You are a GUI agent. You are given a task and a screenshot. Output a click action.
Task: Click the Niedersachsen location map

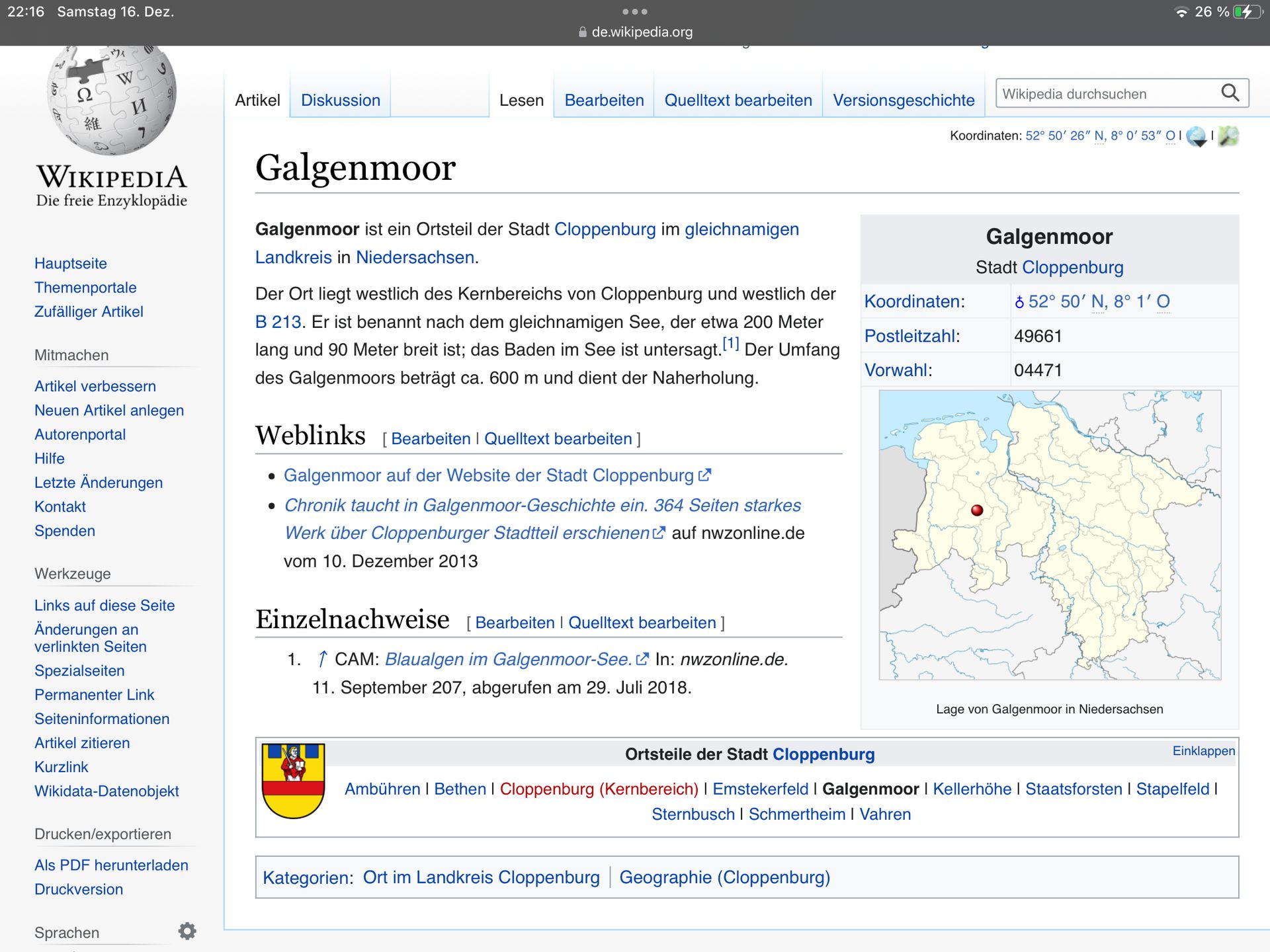click(1050, 535)
